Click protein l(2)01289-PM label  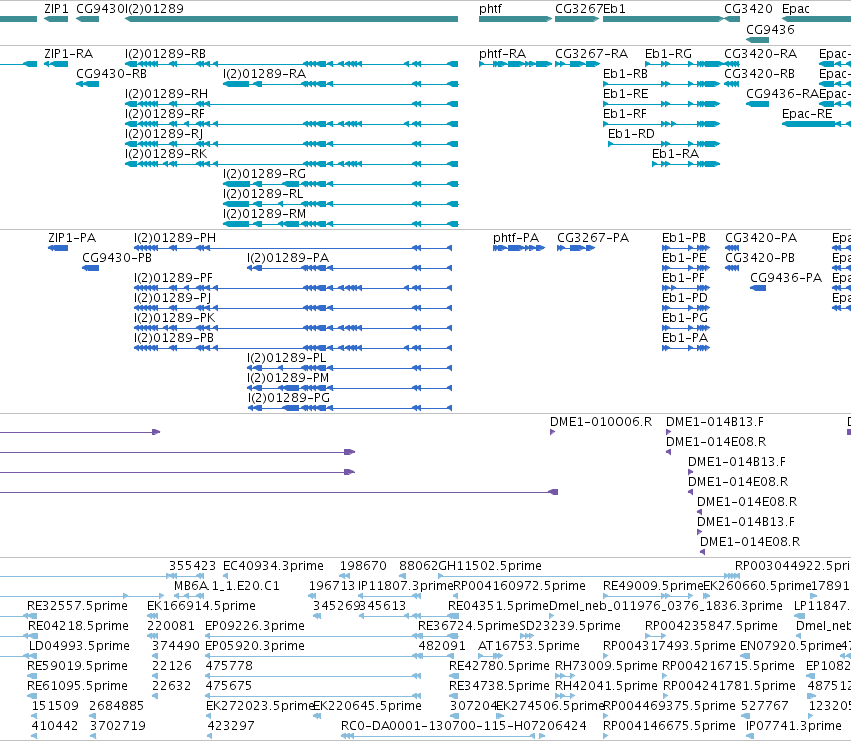[288, 378]
